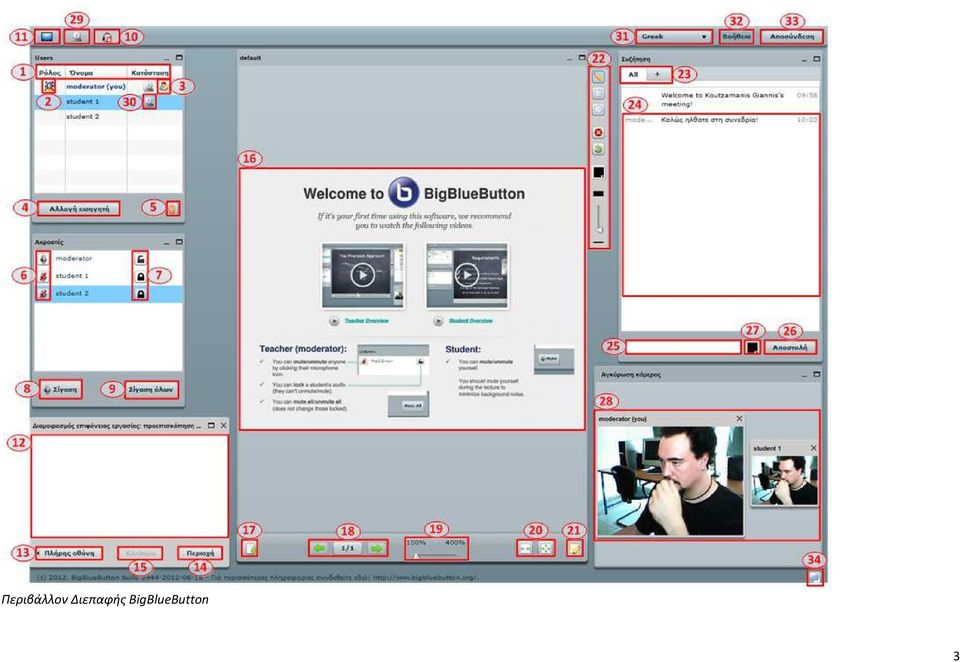Click the Αποστολή send button
The height and width of the screenshot is (662, 960).
[x=790, y=347]
